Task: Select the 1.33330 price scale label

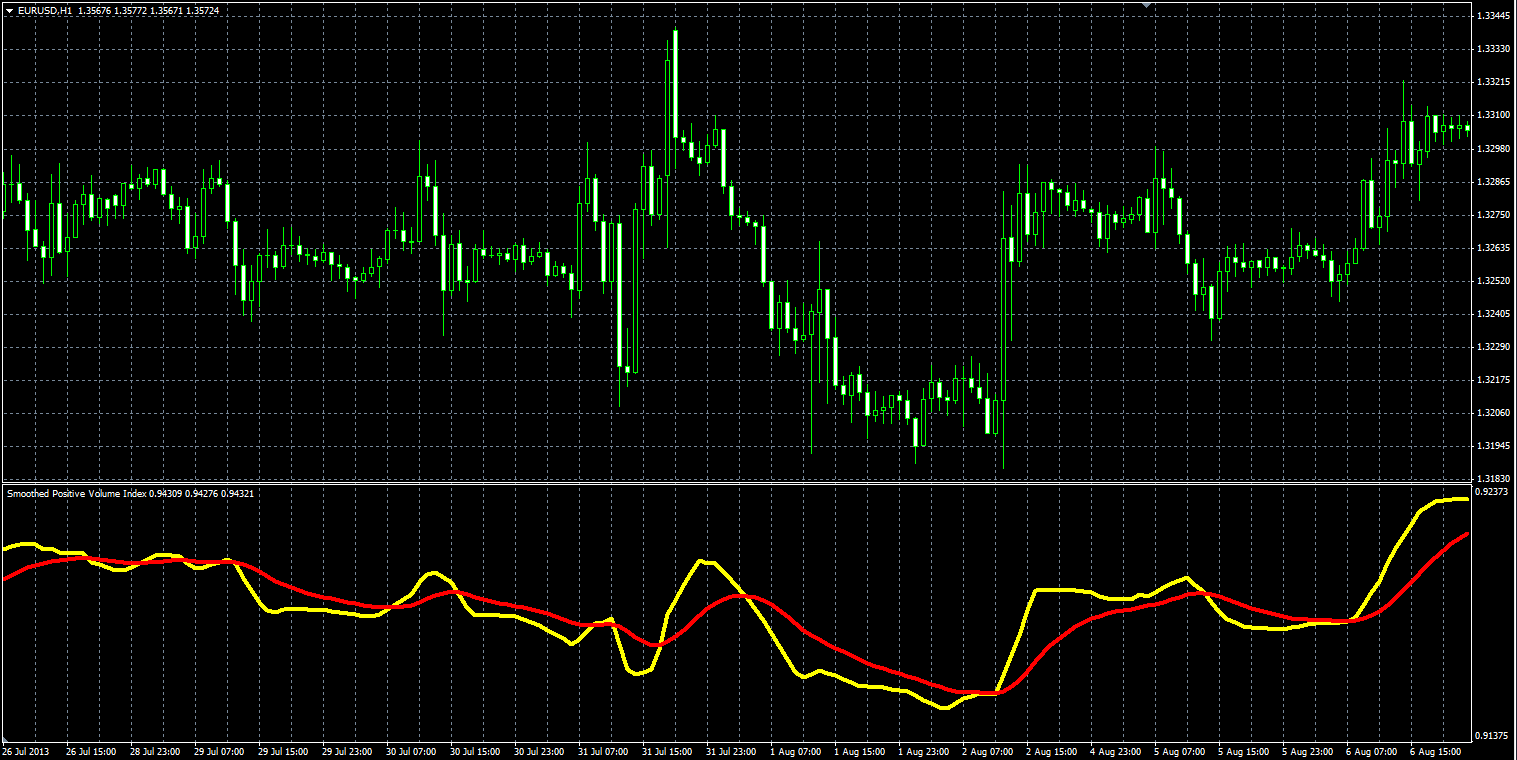Action: 1493,49
